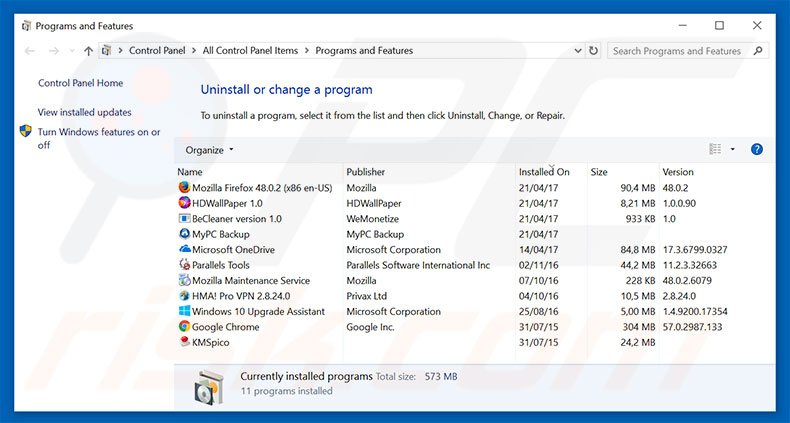
Task: Click the Google Inc. publisher cell
Action: coord(370,327)
